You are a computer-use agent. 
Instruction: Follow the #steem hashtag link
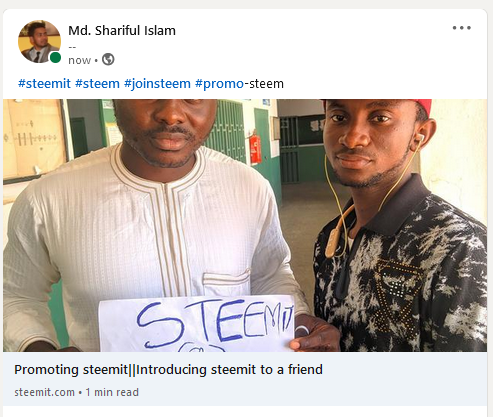(97, 83)
